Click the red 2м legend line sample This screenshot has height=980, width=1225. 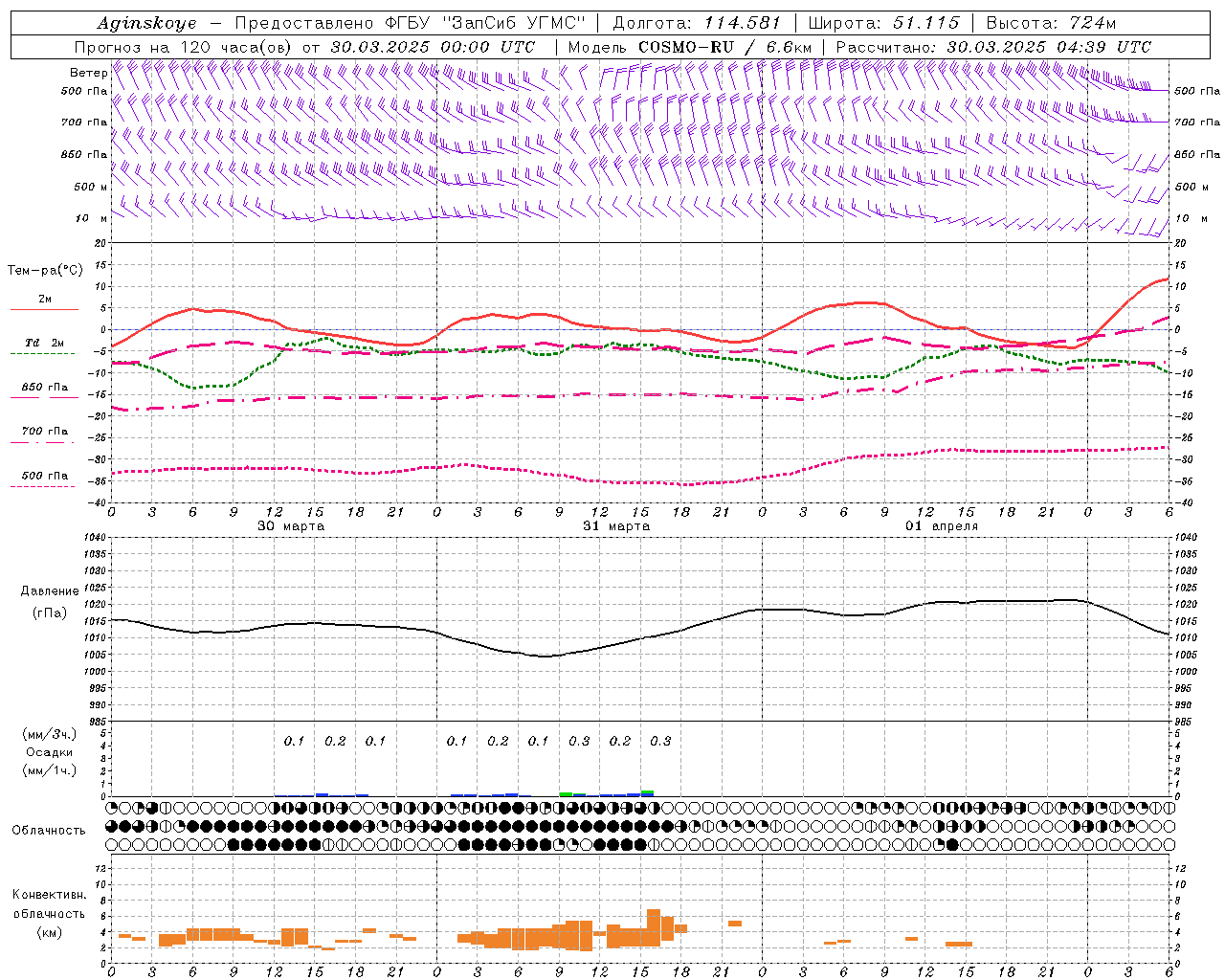(x=44, y=310)
